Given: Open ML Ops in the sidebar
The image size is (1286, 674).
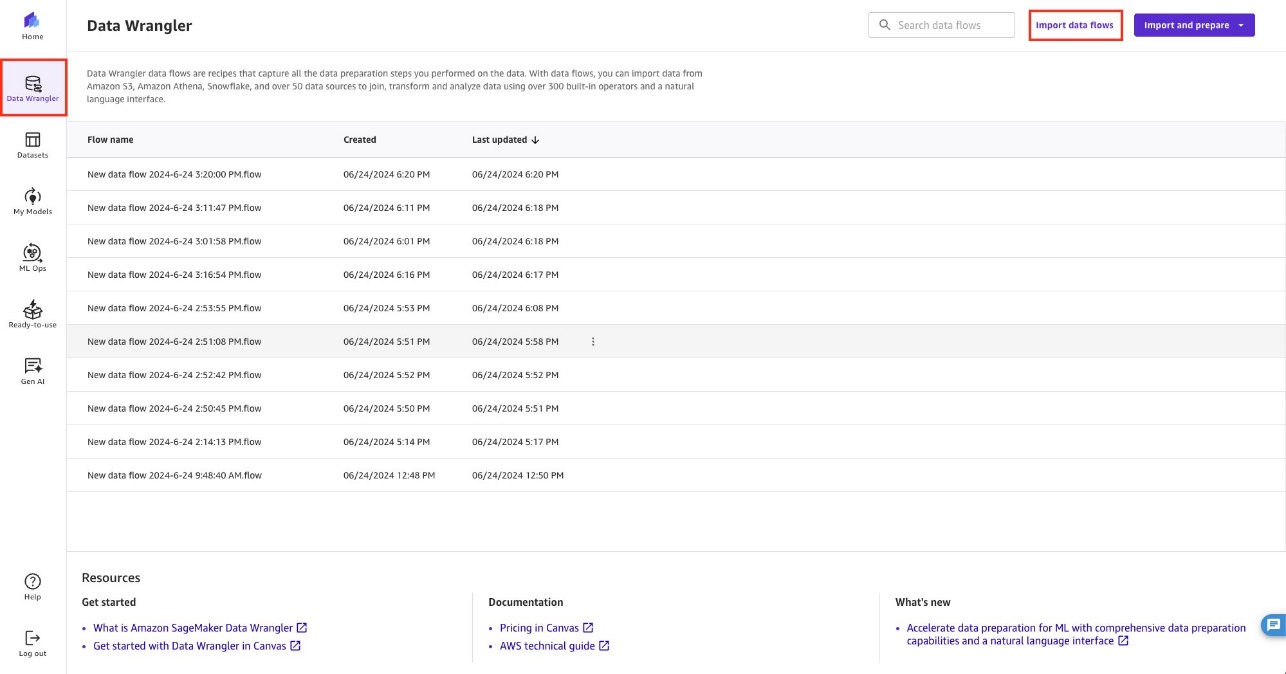Looking at the screenshot, I should [x=33, y=258].
